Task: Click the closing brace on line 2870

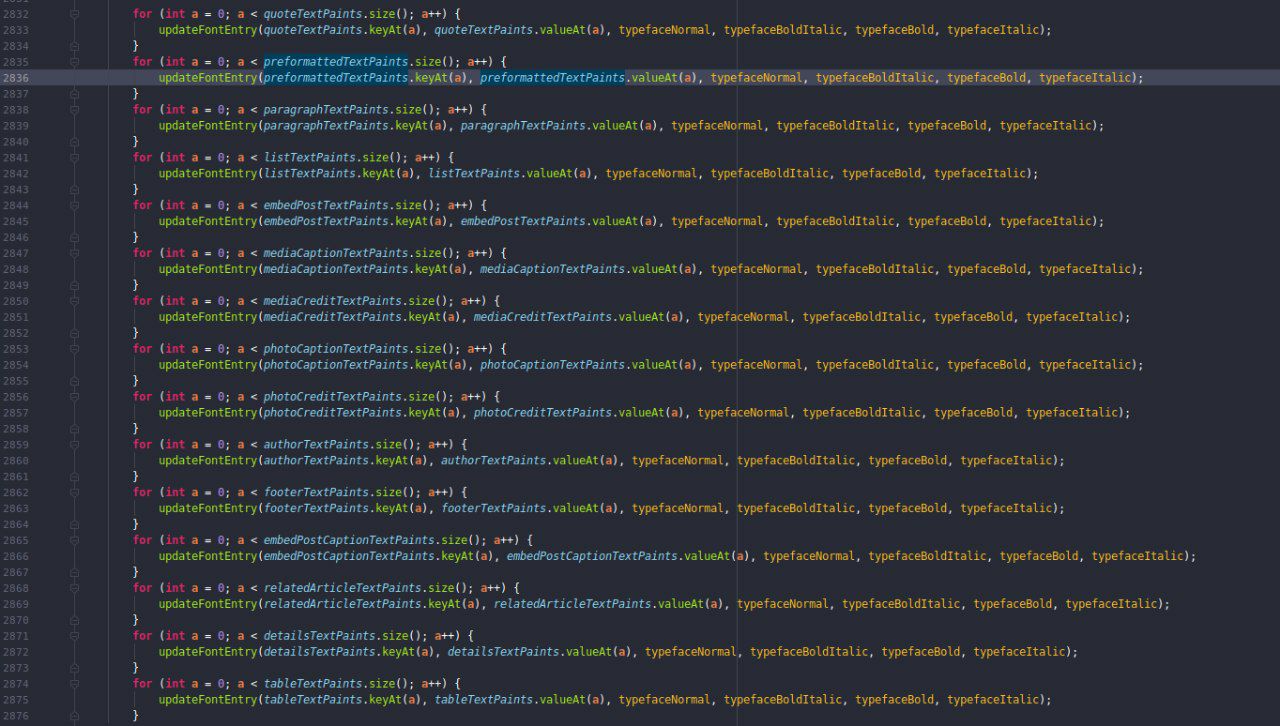Action: coord(135,620)
